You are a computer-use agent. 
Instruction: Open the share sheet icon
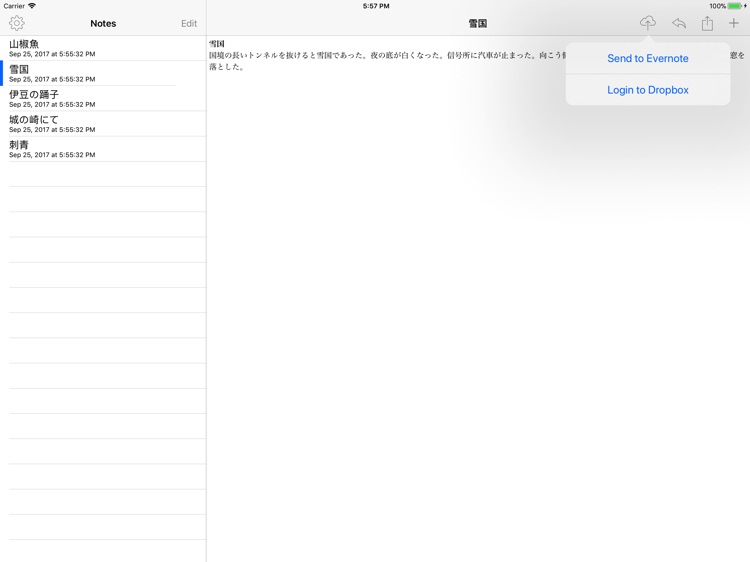pyautogui.click(x=707, y=23)
